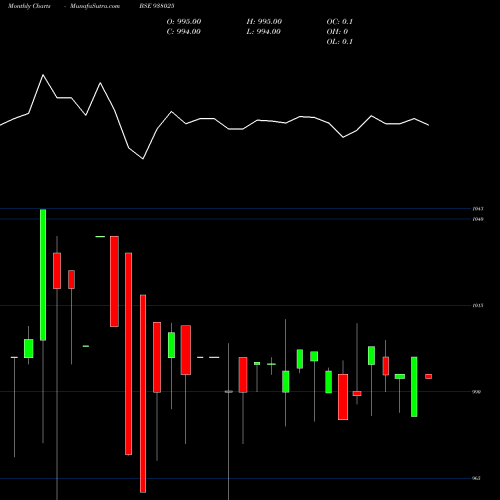
Task: Click the last small red candlestick on the right
Action: coord(428,376)
